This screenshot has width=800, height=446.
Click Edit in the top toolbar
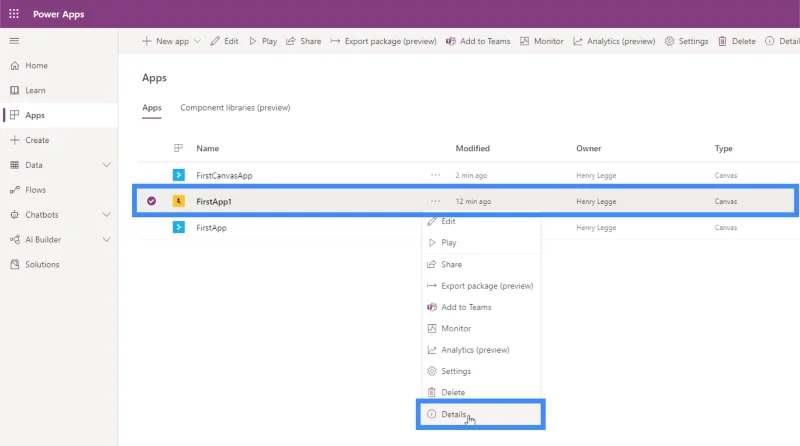click(x=224, y=41)
